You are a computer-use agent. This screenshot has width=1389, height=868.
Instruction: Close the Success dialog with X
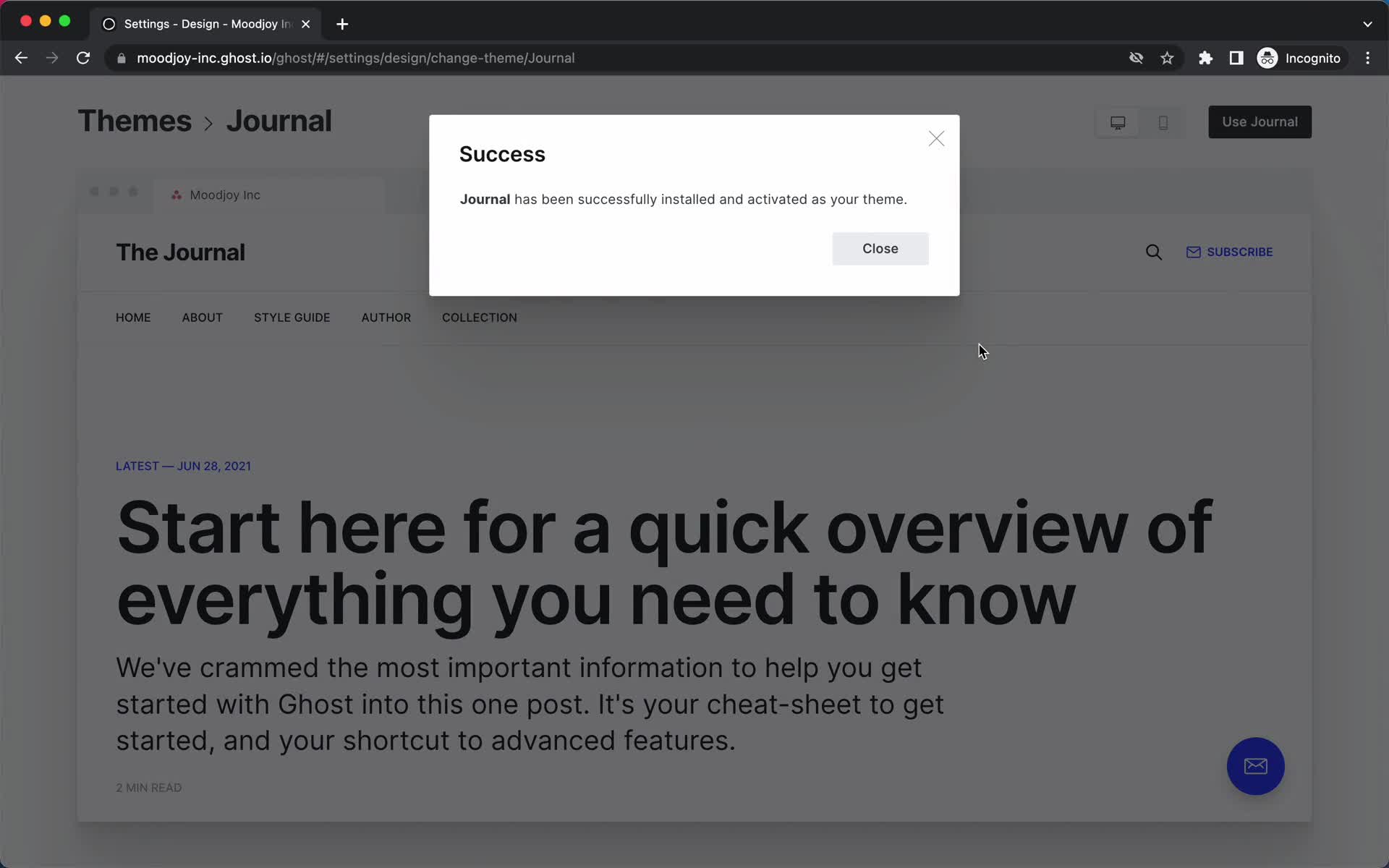[x=936, y=138]
